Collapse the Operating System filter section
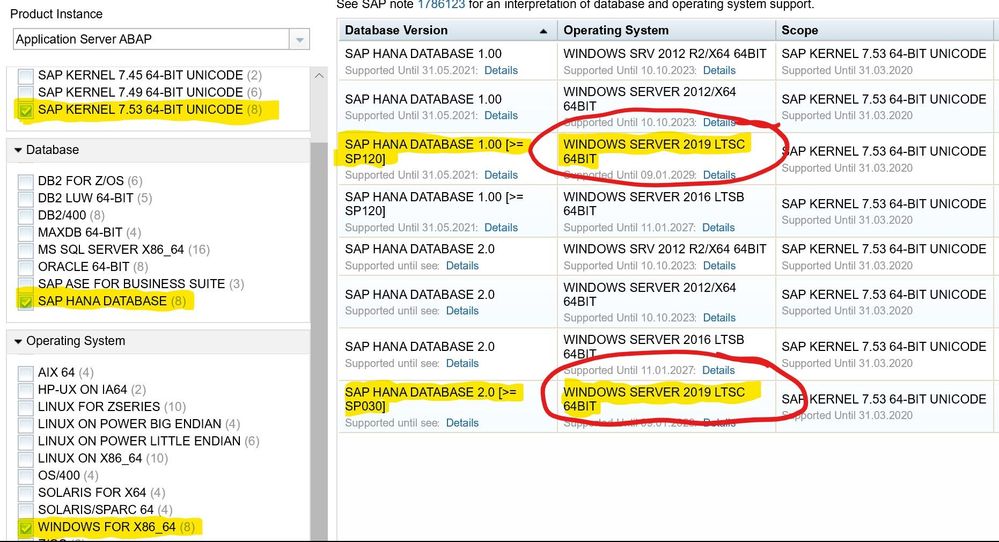The image size is (999, 542). click(18, 341)
